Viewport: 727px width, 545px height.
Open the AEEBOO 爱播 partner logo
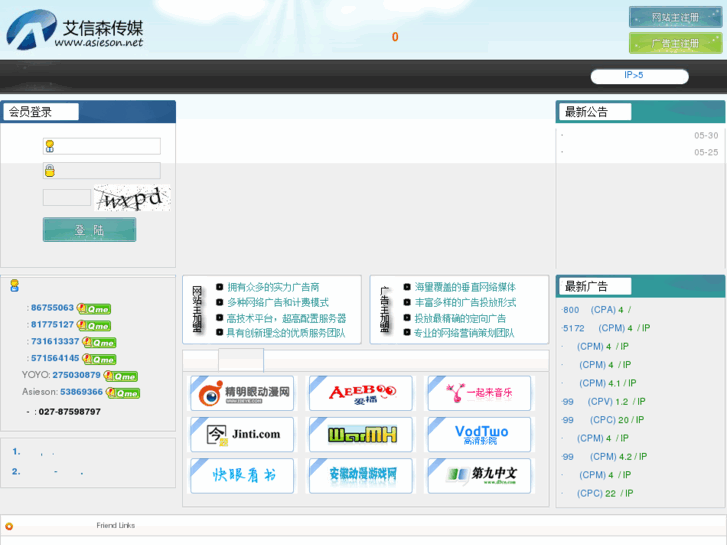click(361, 393)
